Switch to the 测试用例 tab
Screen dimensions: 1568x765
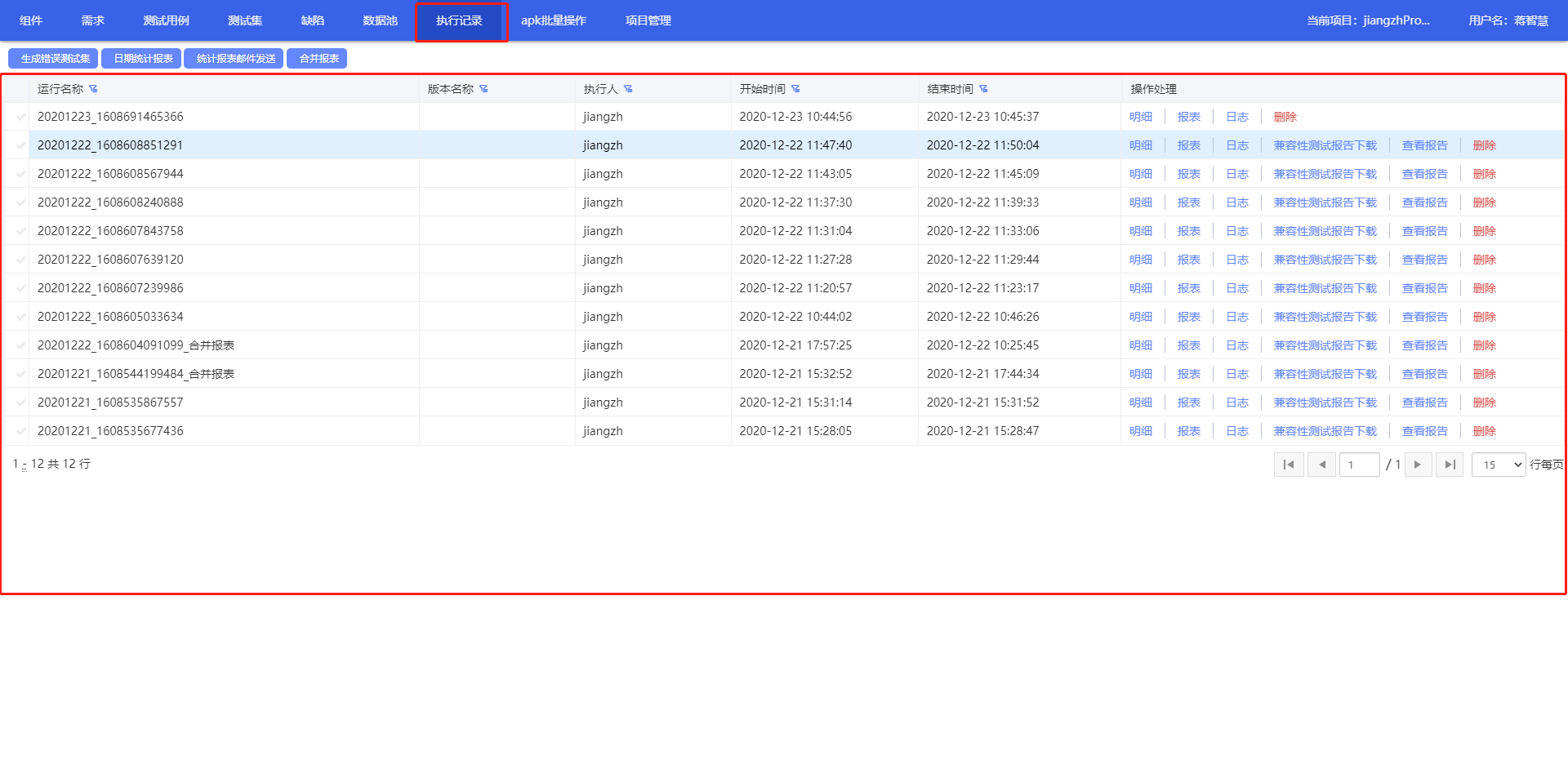[x=166, y=20]
